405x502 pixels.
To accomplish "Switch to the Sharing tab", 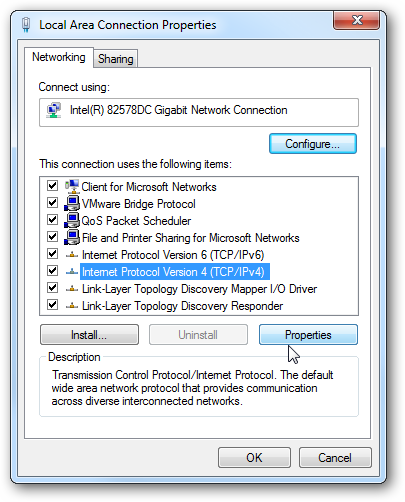I will pos(116,59).
